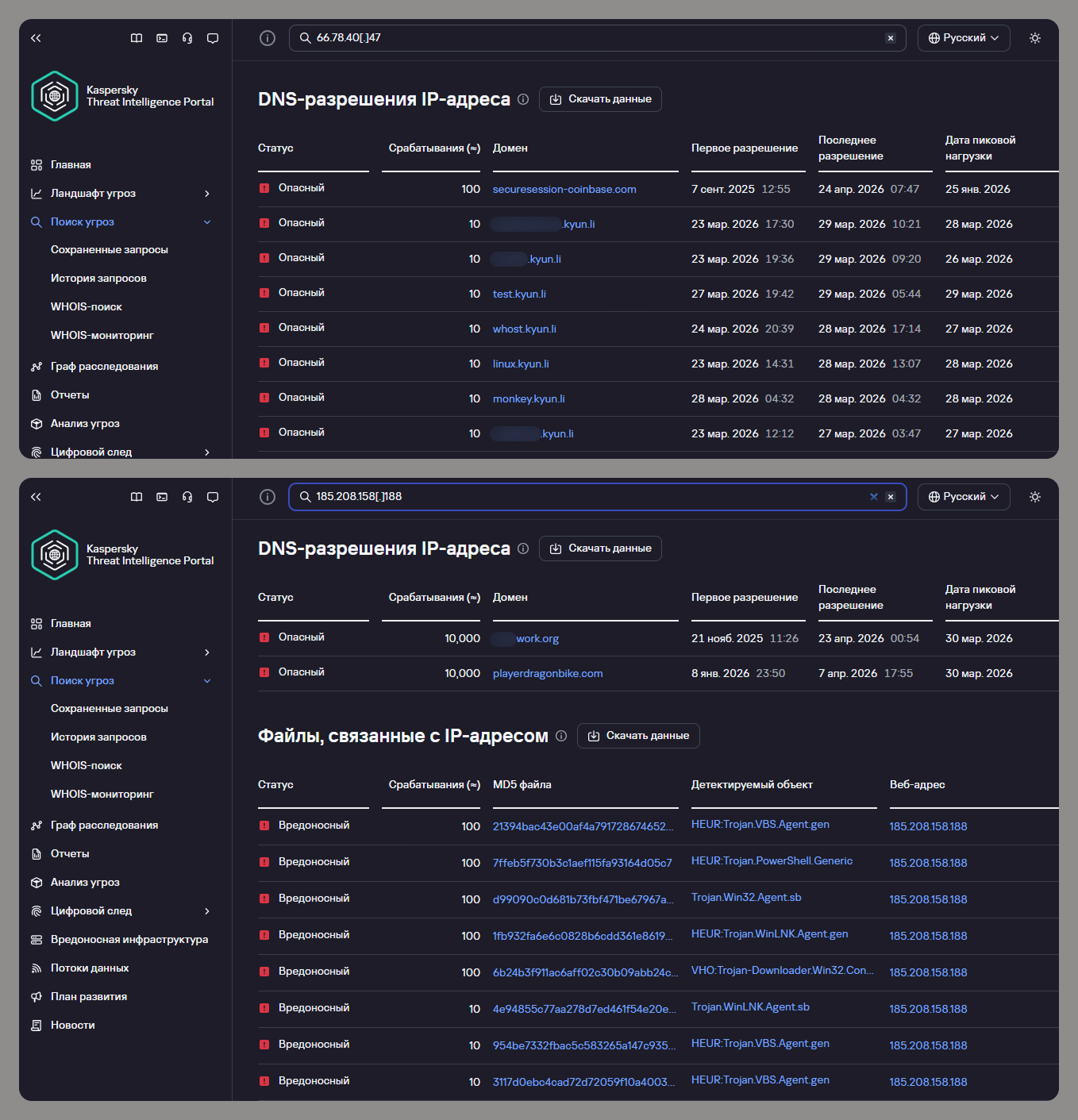1078x1120 pixels.
Task: Sort files table by MD5 файла column
Action: (522, 785)
